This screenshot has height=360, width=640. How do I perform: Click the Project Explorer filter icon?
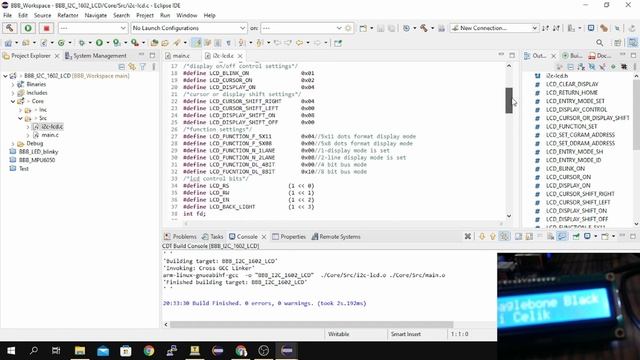click(x=143, y=67)
